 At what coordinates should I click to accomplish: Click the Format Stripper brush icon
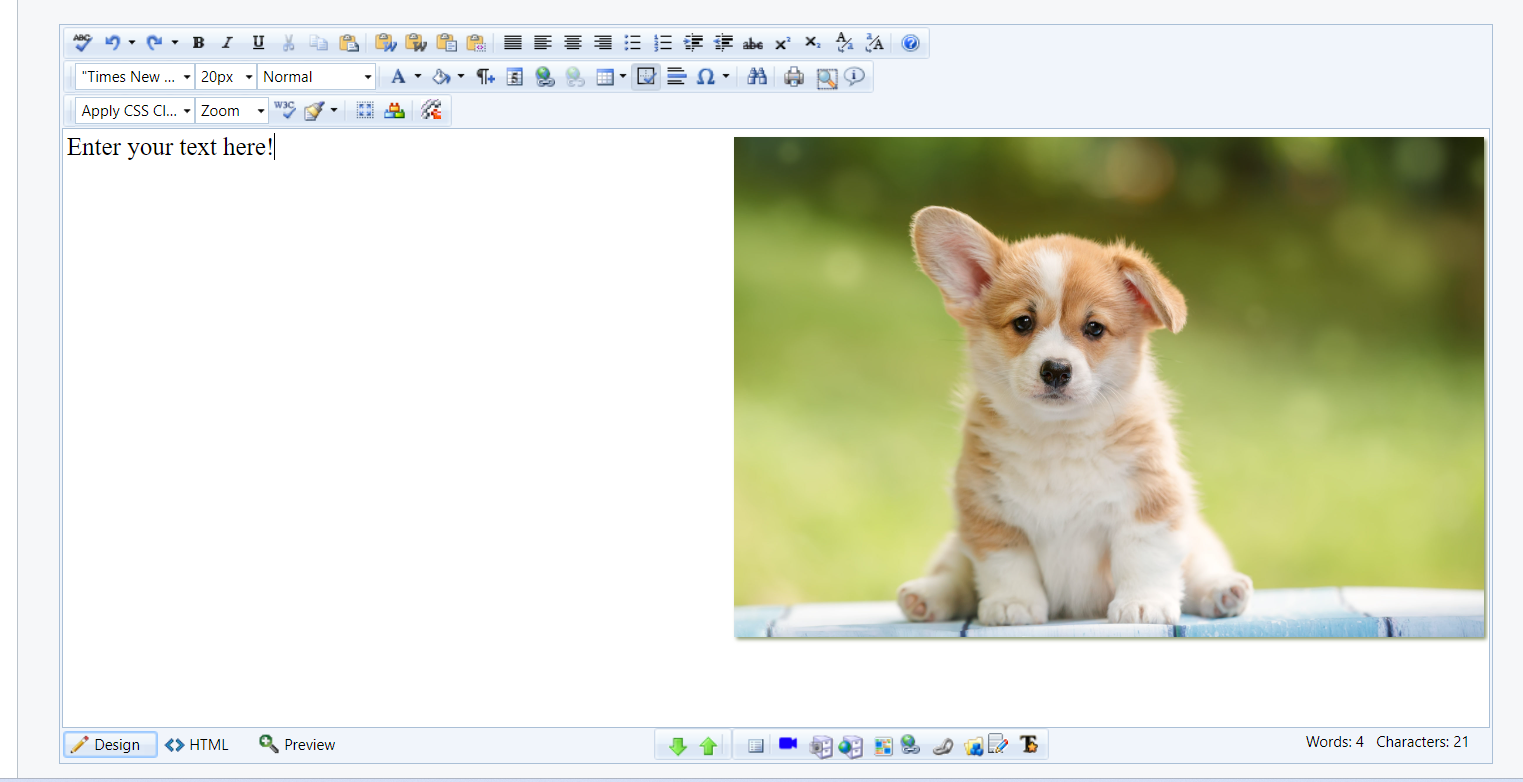315,110
